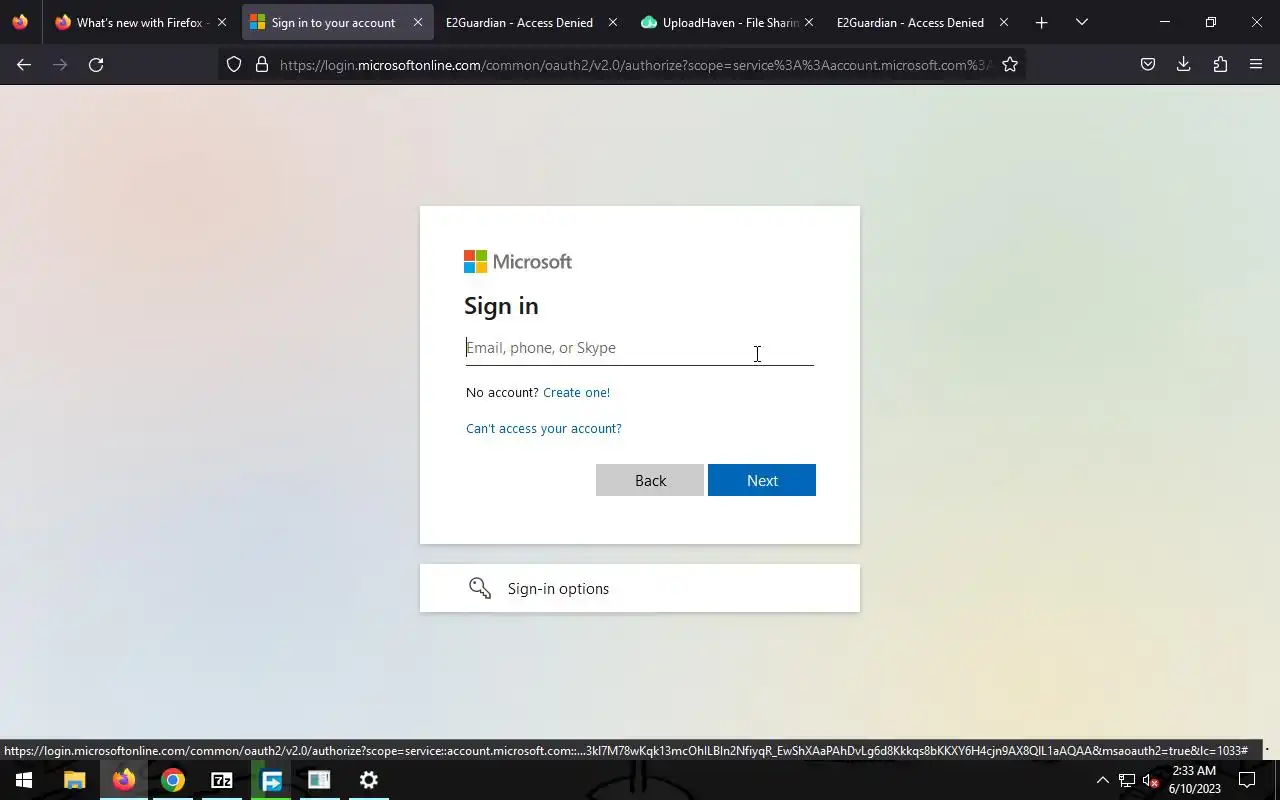Click the Create one! link
The image size is (1280, 800).
pos(576,392)
